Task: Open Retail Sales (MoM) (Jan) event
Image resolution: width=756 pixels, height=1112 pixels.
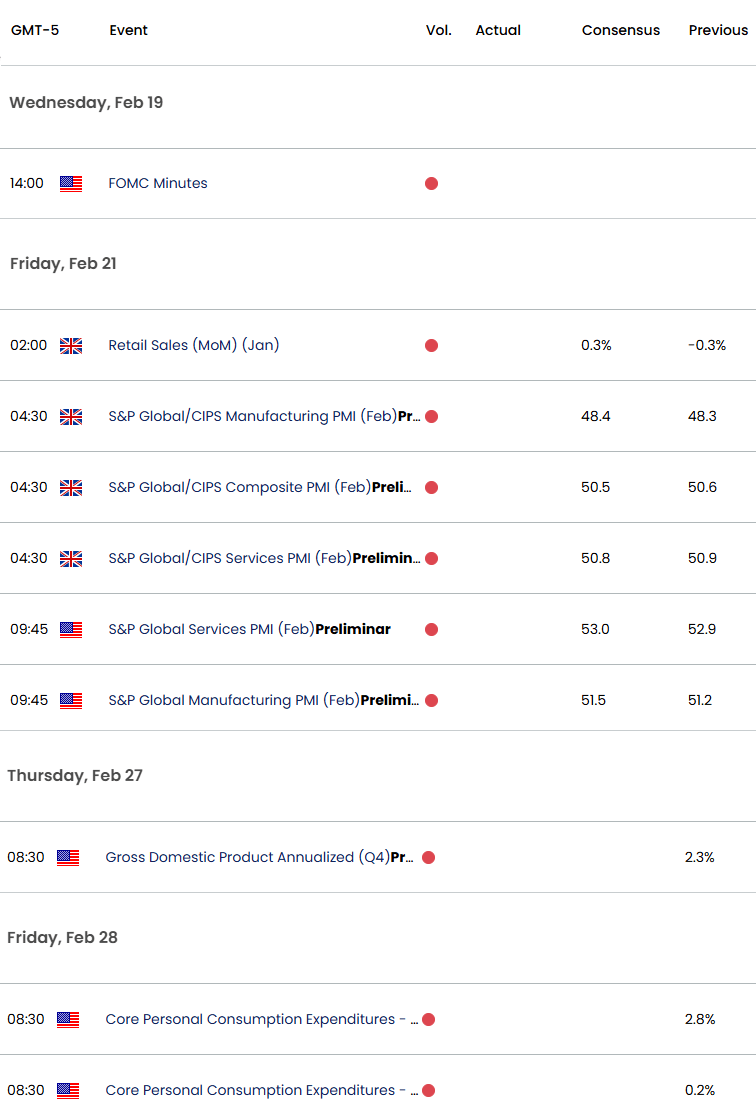Action: point(194,345)
